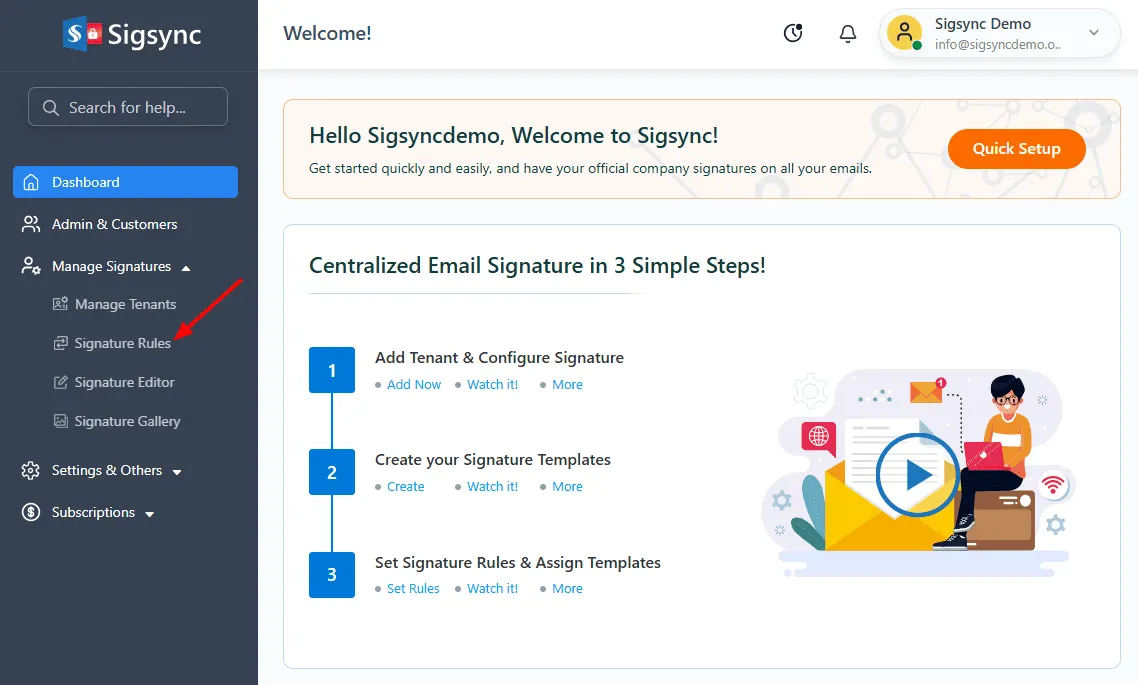Screen dimensions: 1138x685
Task: Open the notifications bell
Action: coord(848,33)
